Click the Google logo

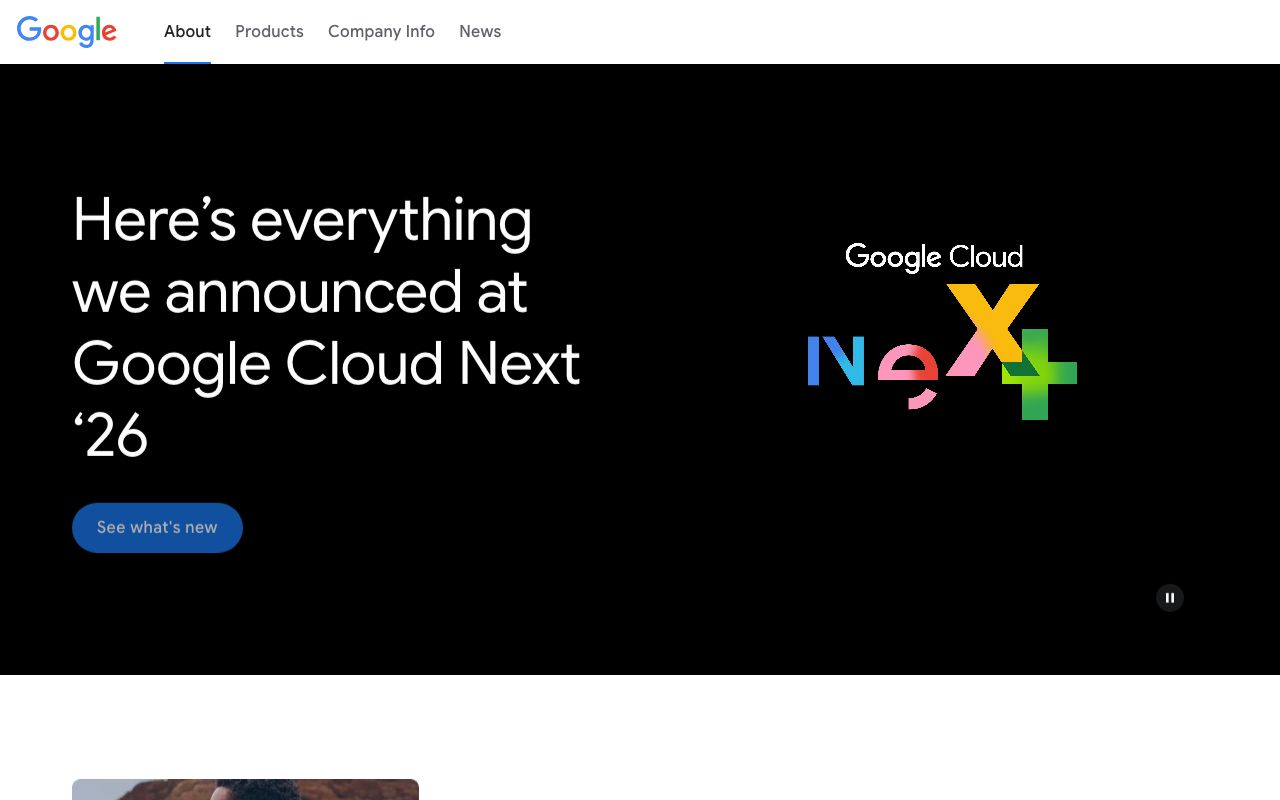67,32
